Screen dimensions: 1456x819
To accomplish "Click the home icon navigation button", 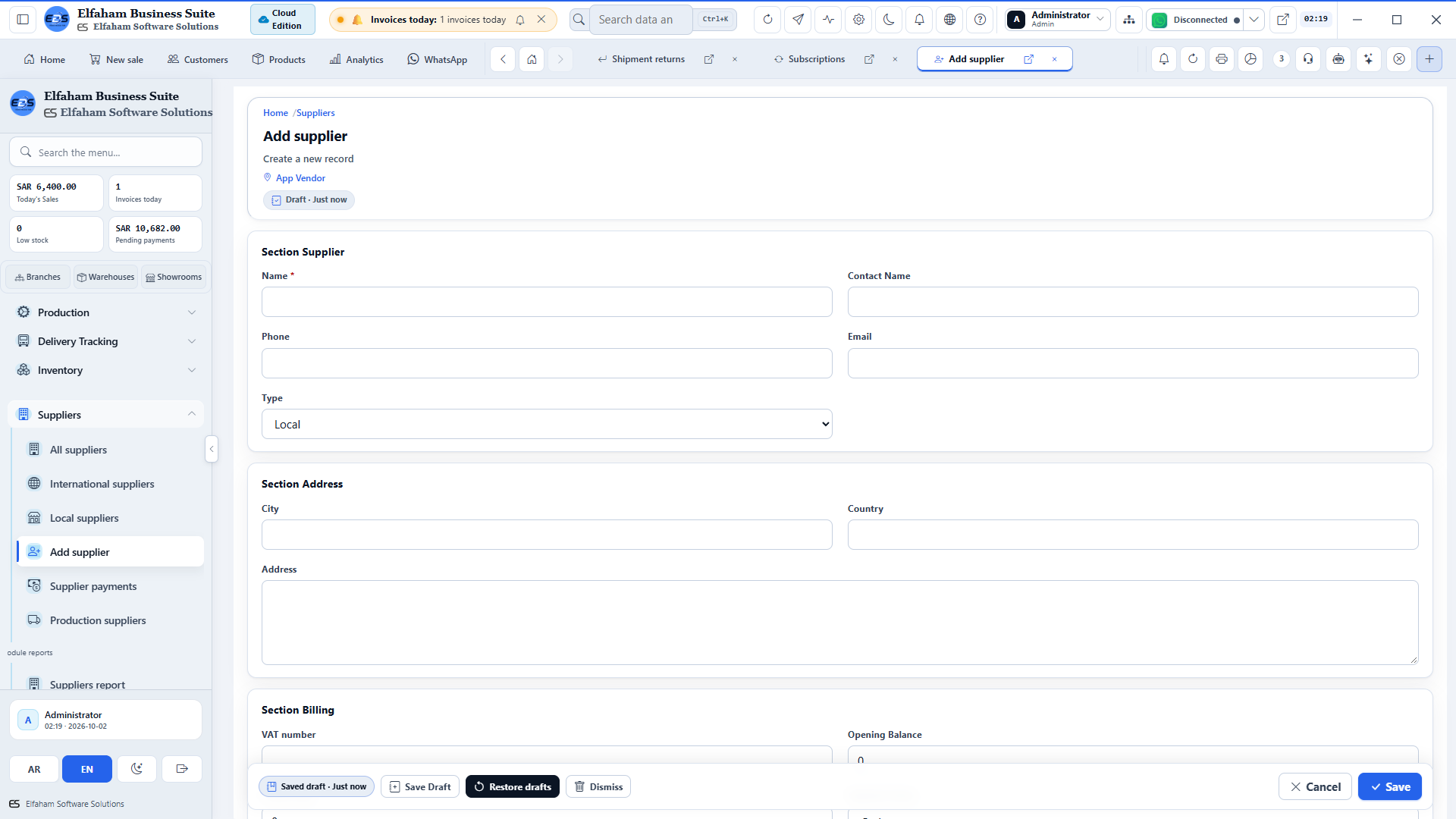I will coord(532,59).
